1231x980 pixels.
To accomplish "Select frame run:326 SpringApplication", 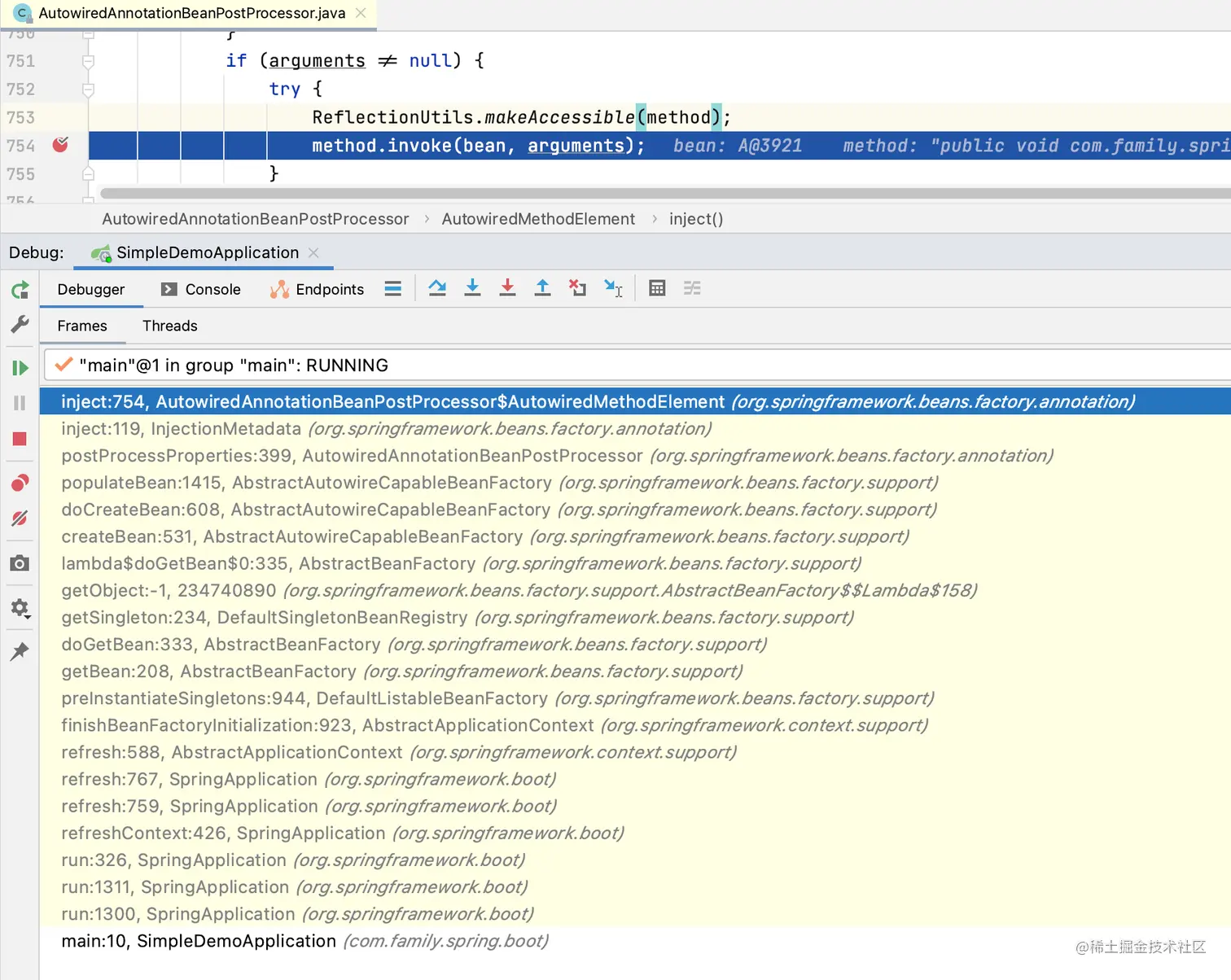I will [x=635, y=860].
